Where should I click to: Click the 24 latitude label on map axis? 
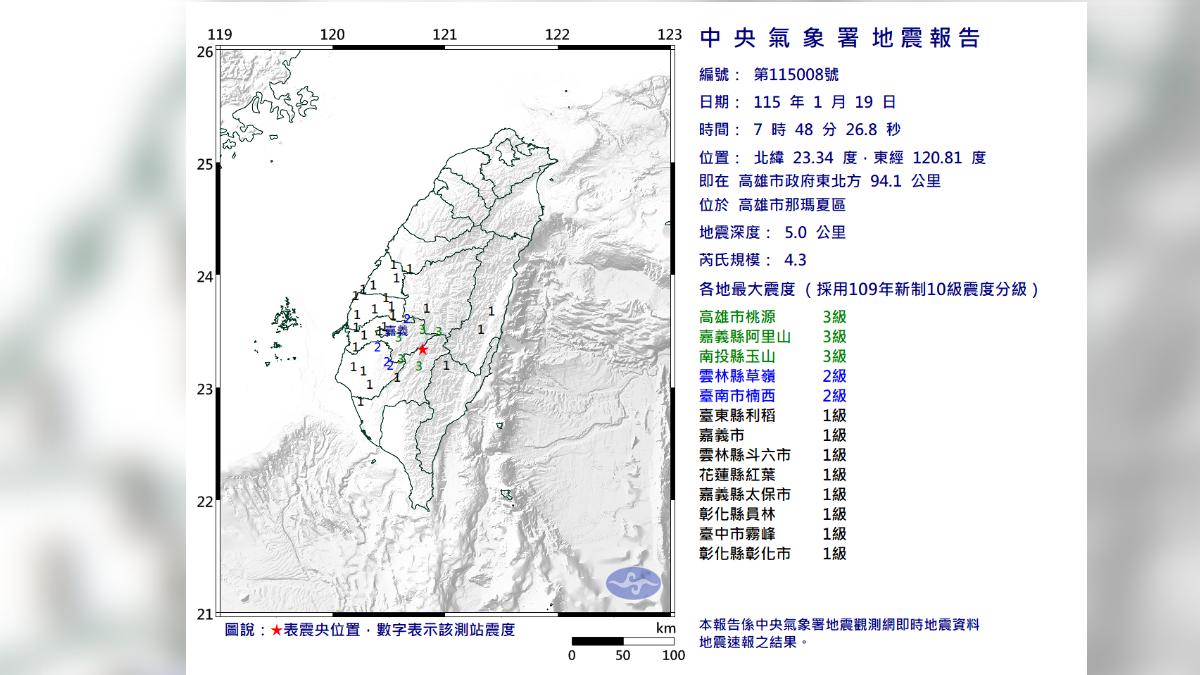pyautogui.click(x=204, y=277)
